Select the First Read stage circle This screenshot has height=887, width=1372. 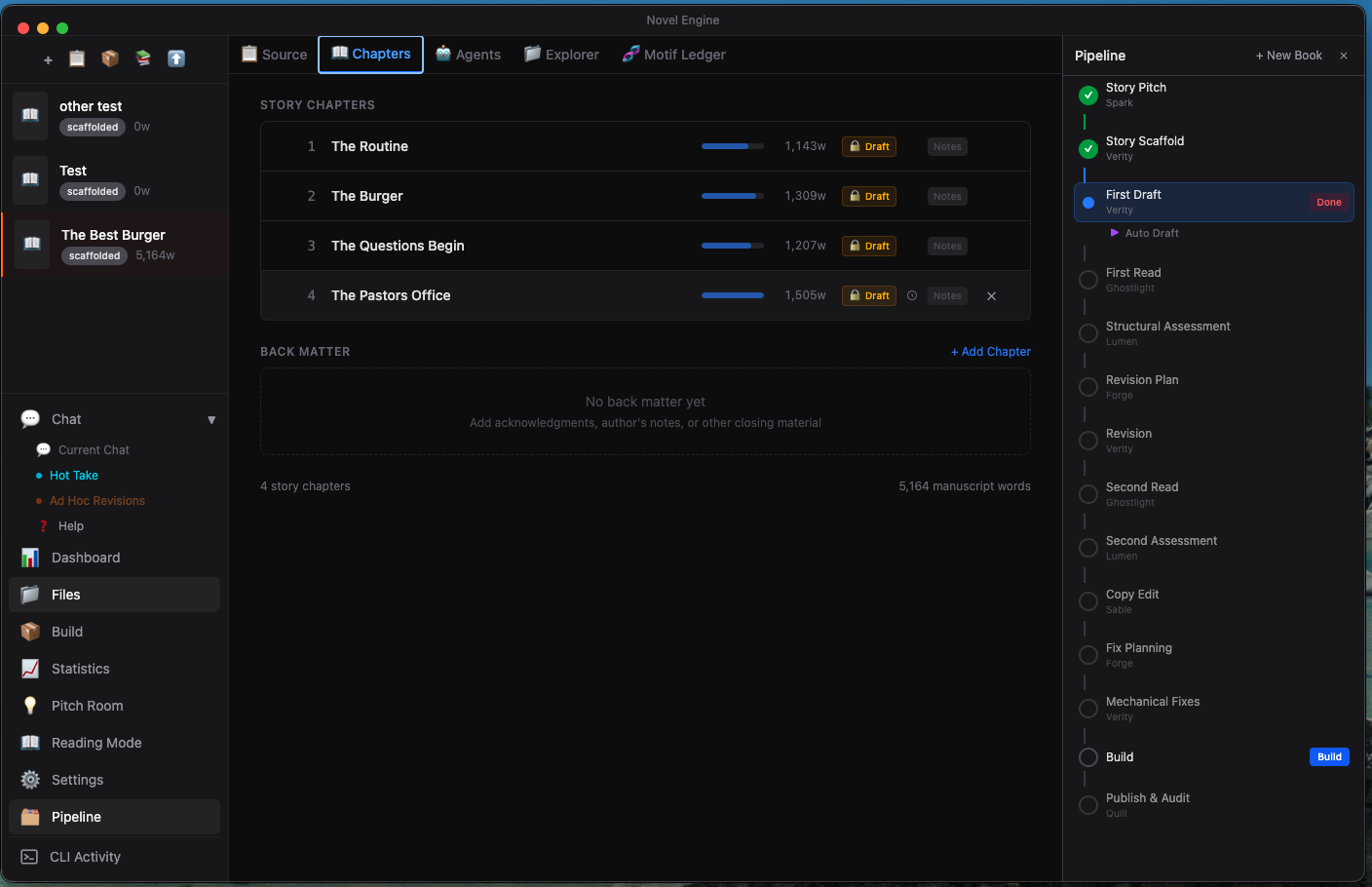pos(1088,280)
